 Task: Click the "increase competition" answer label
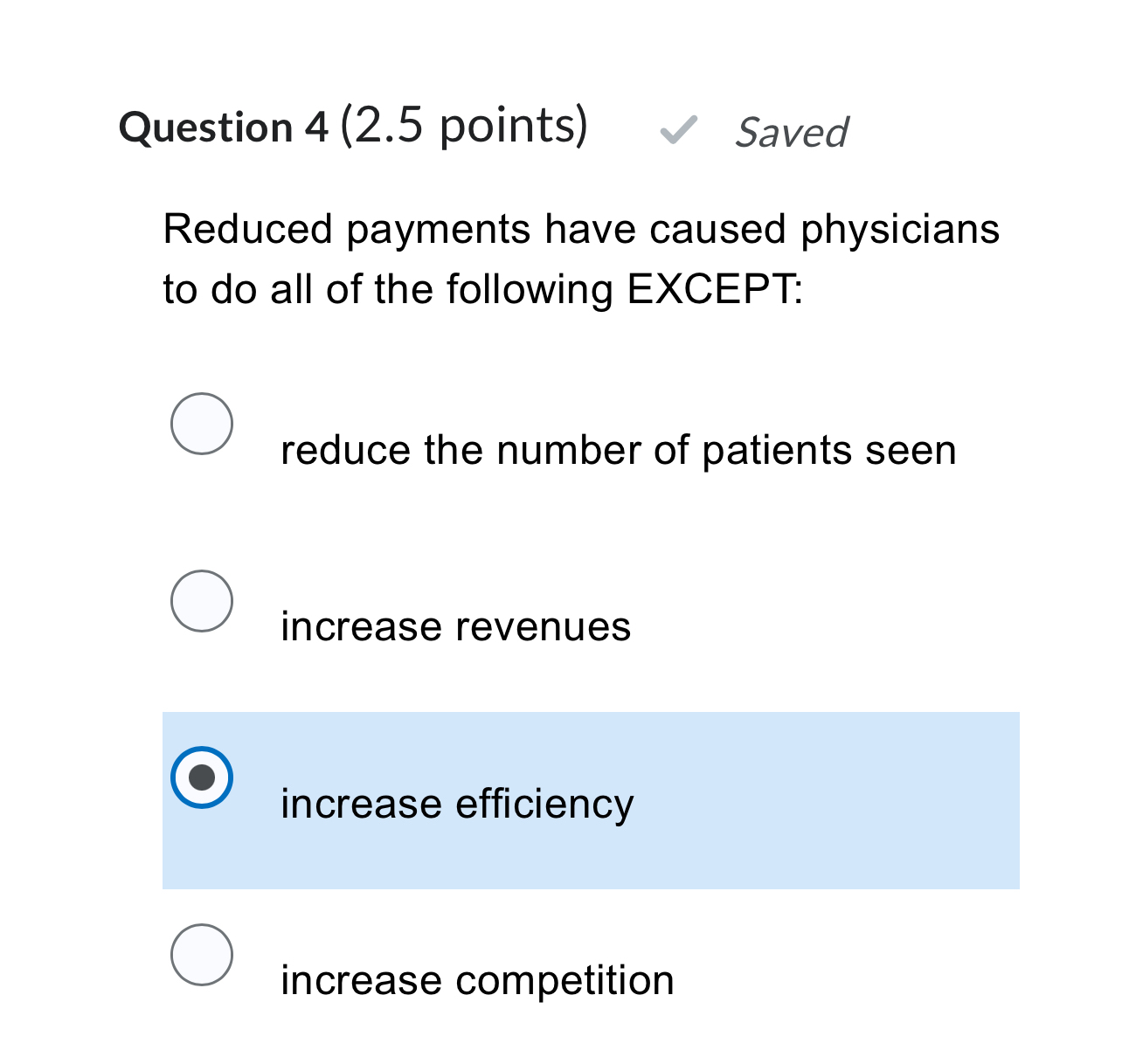click(477, 980)
